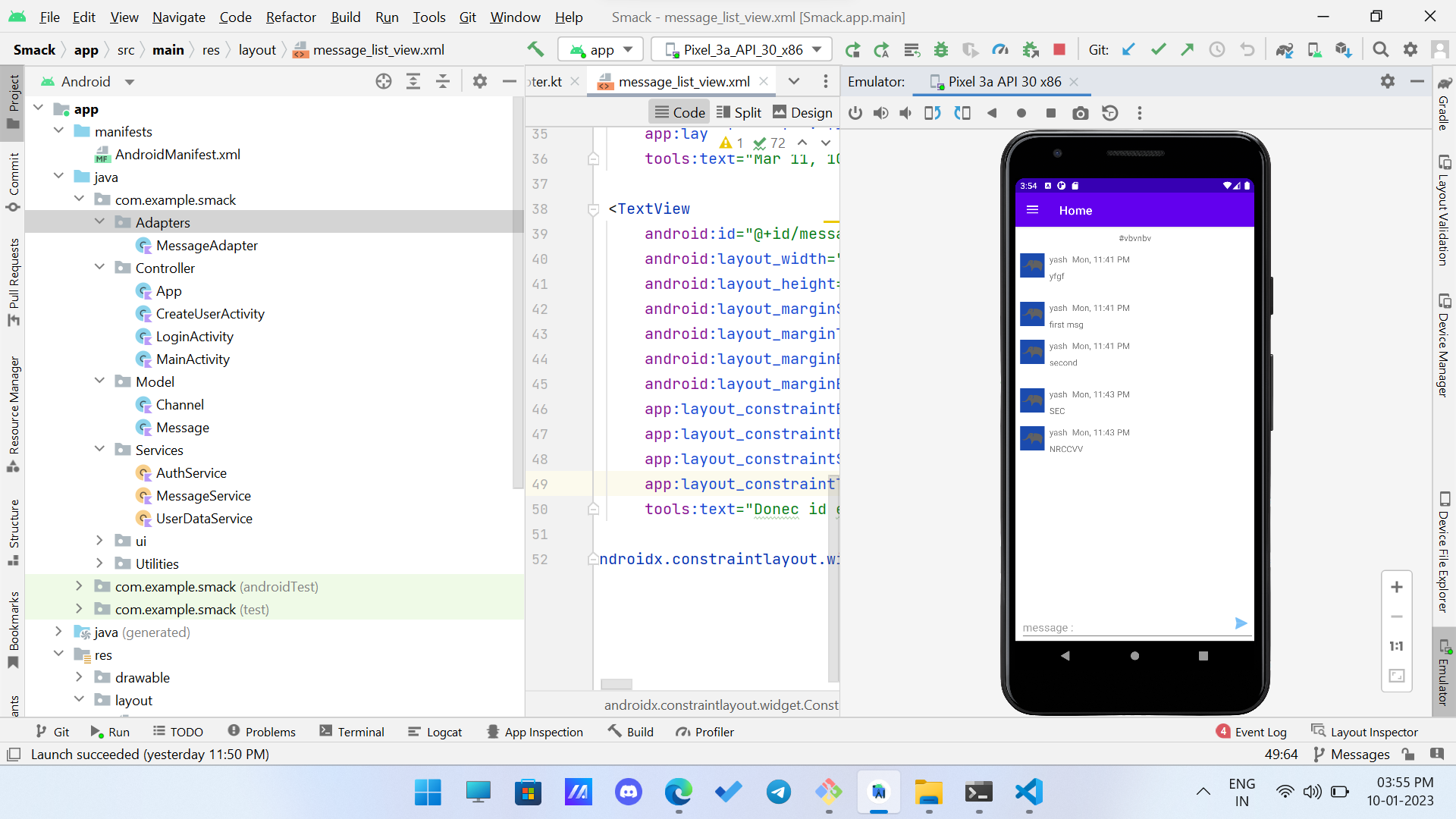Open Search Everywhere magnifier icon
This screenshot has height=819, width=1456.
pos(1380,50)
